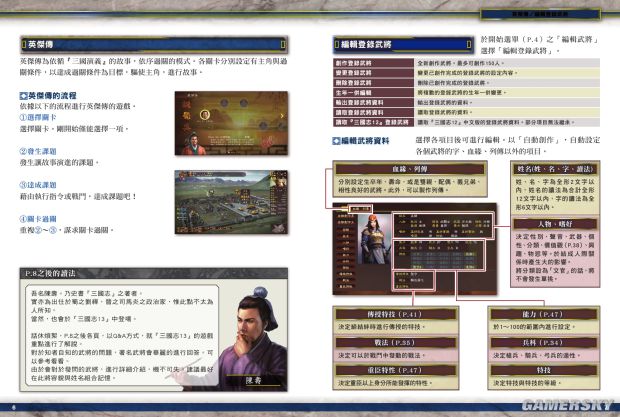Click the square icon beside 英傑傳的流程
This screenshot has width=620, height=417.
23,96
